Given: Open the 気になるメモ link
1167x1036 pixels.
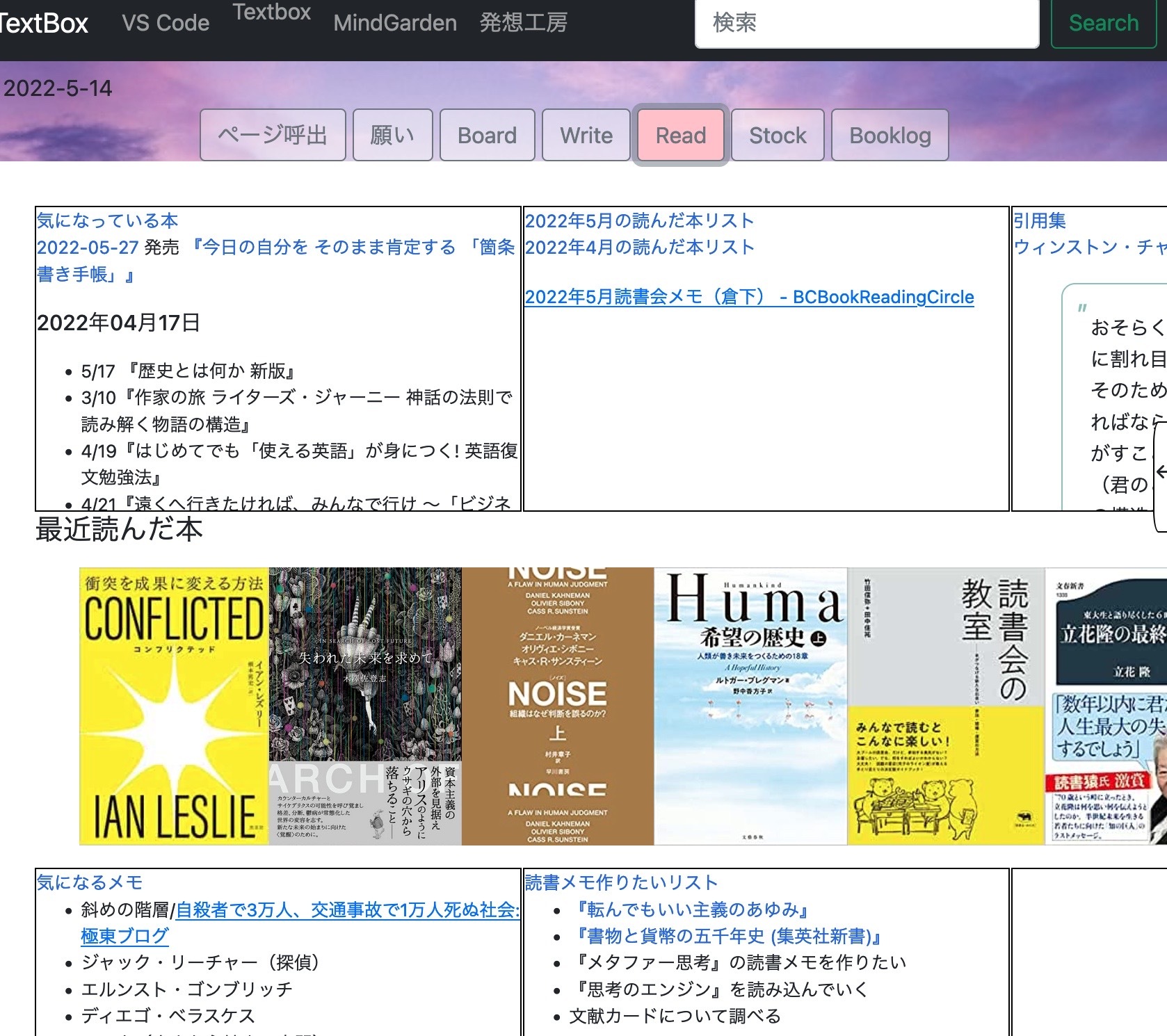Looking at the screenshot, I should click(x=90, y=882).
